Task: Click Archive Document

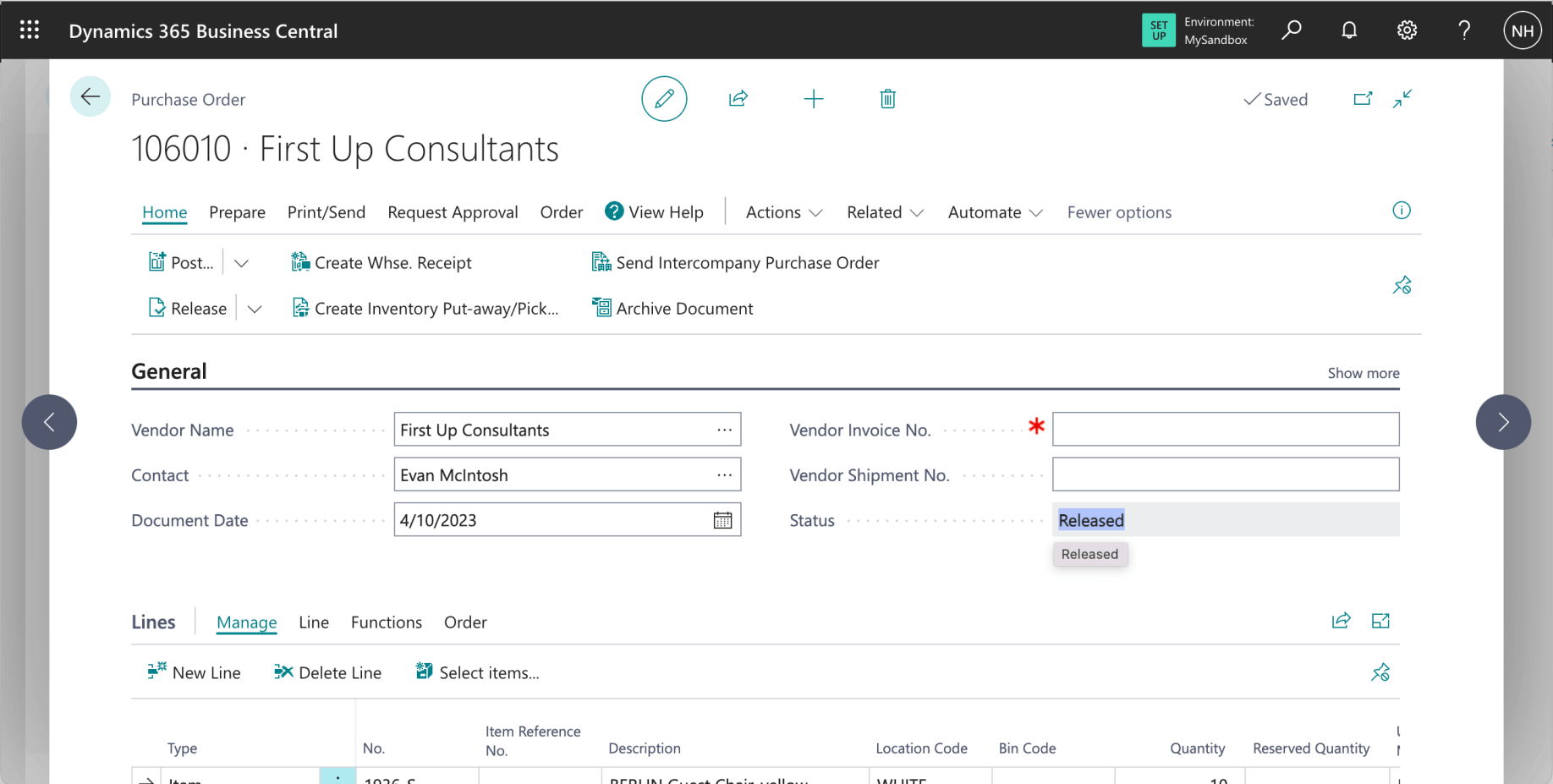Action: pos(672,309)
